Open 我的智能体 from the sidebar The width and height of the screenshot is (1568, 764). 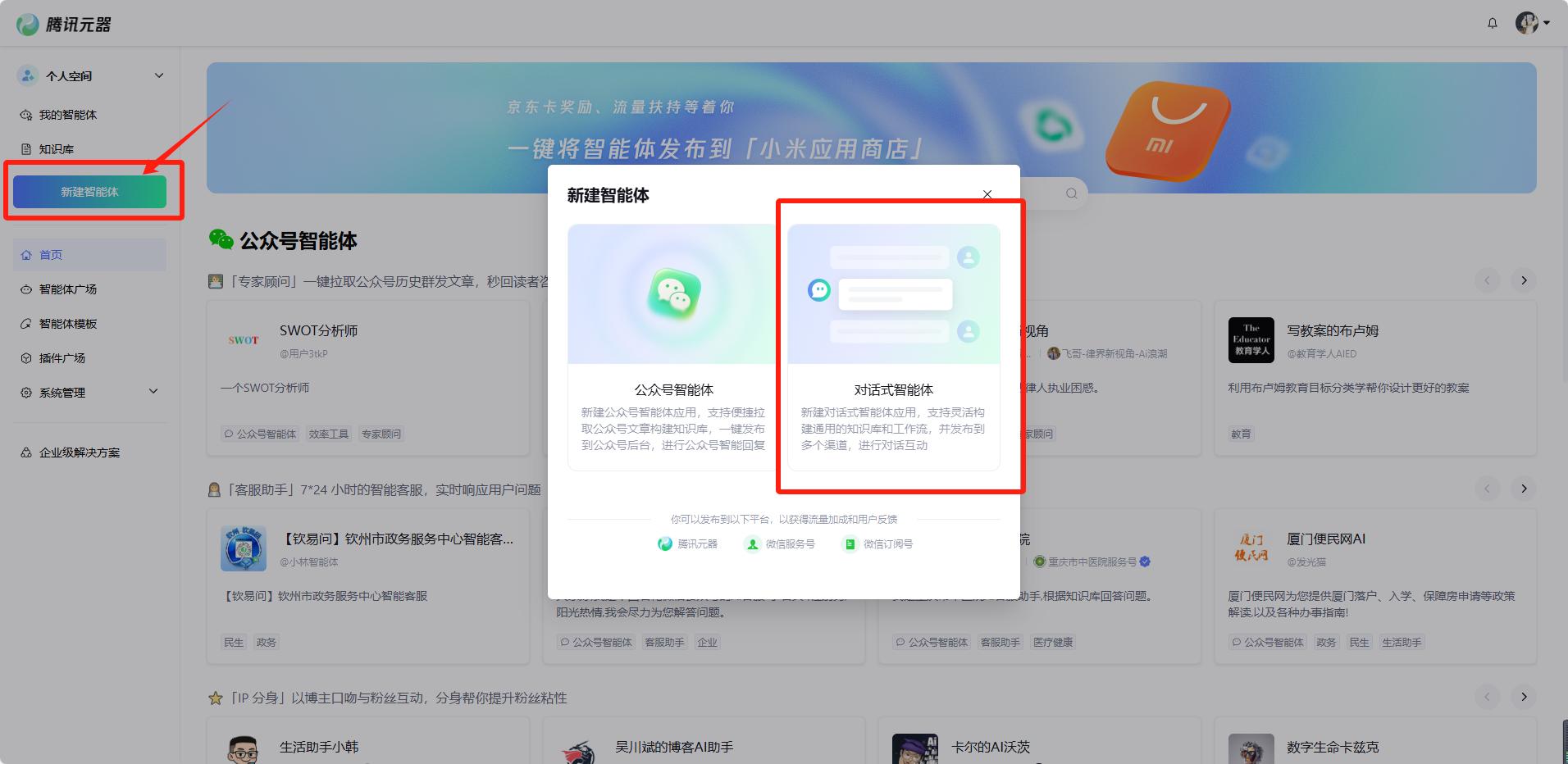pos(66,115)
